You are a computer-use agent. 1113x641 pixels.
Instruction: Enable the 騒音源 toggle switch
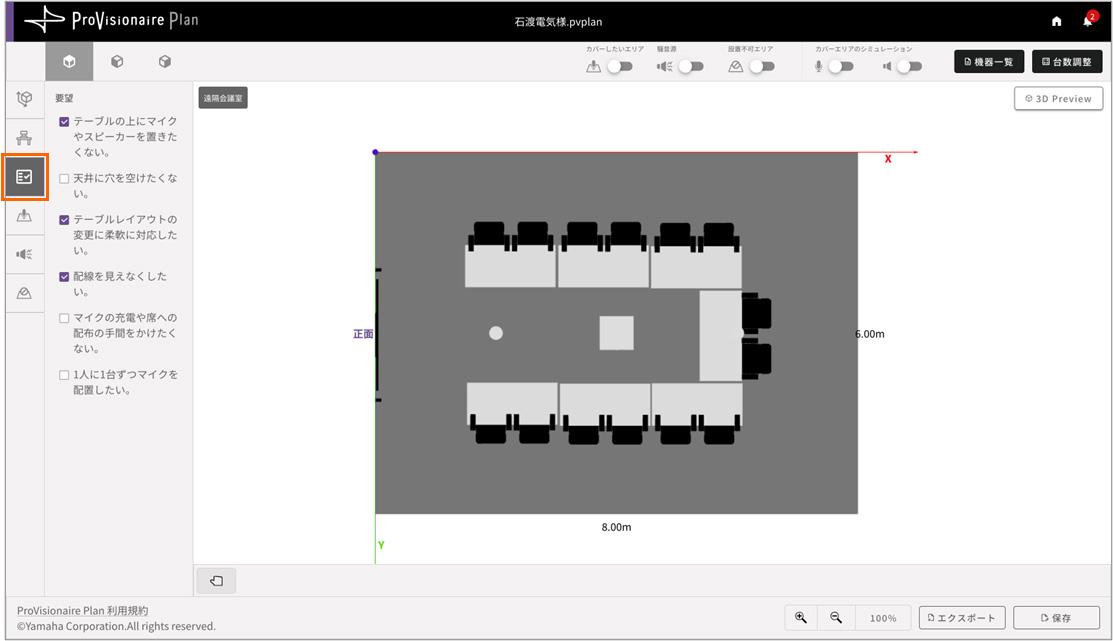(690, 67)
